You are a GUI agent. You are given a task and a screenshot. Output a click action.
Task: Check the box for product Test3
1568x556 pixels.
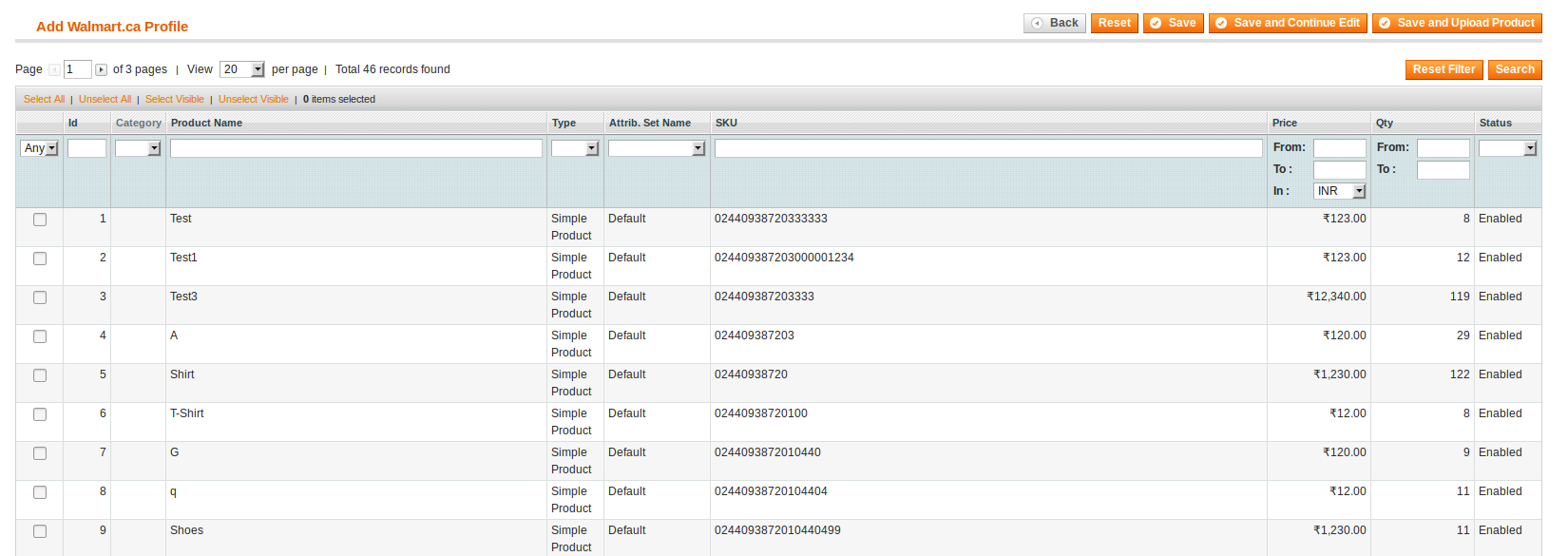point(40,297)
